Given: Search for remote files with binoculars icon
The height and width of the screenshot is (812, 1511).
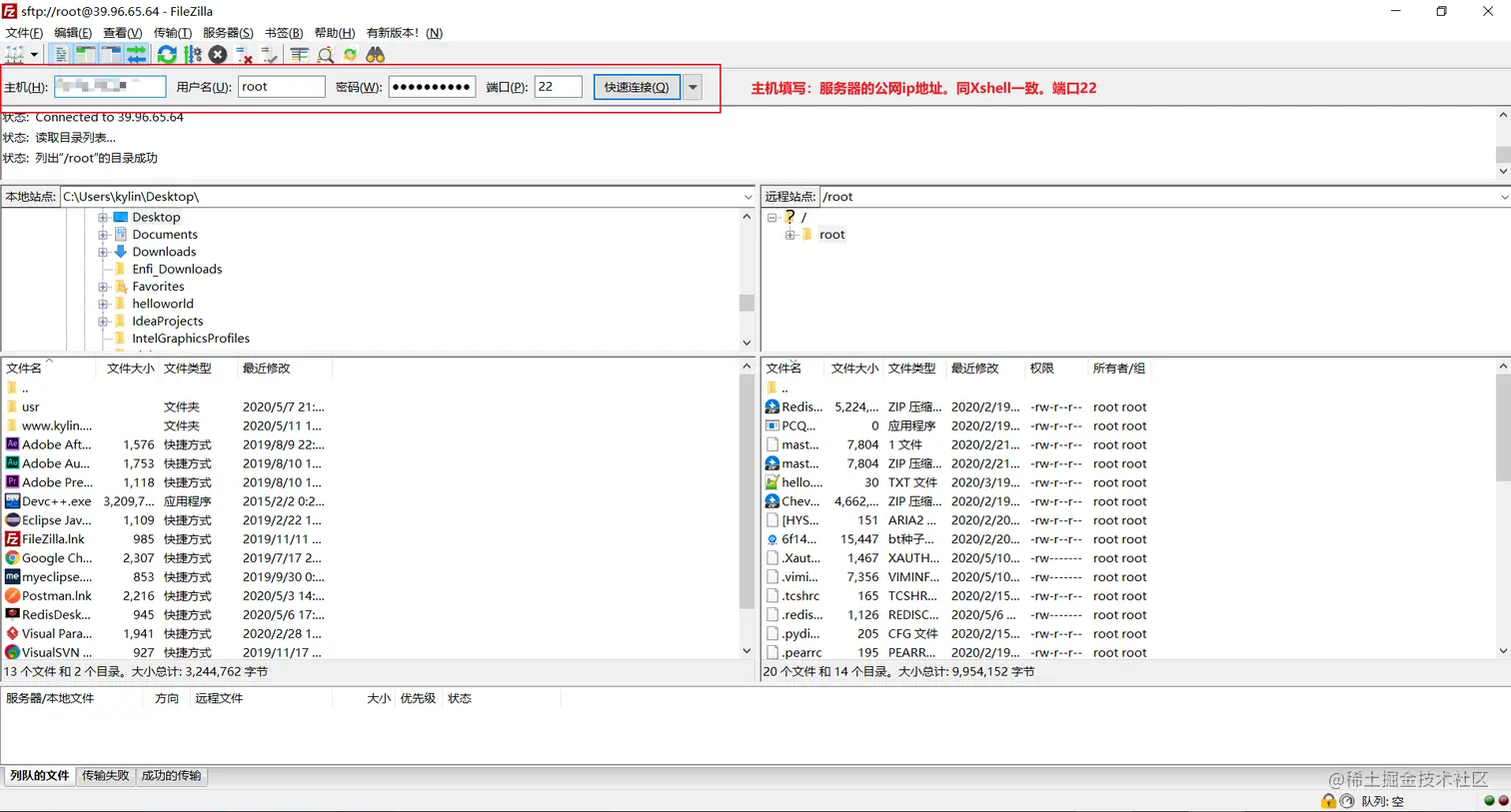Looking at the screenshot, I should tap(375, 55).
